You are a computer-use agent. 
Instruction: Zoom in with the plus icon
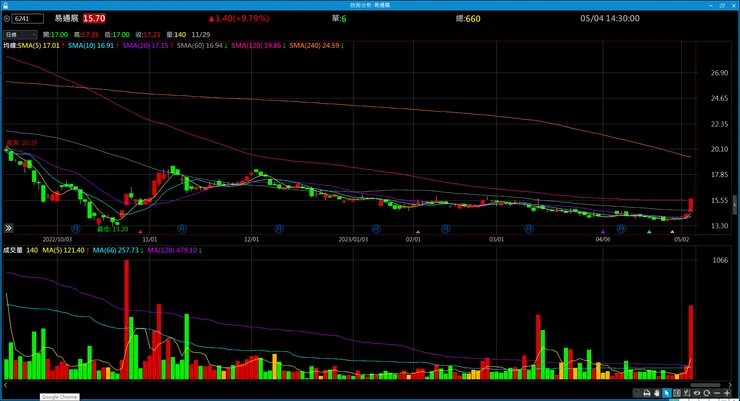(x=727, y=393)
